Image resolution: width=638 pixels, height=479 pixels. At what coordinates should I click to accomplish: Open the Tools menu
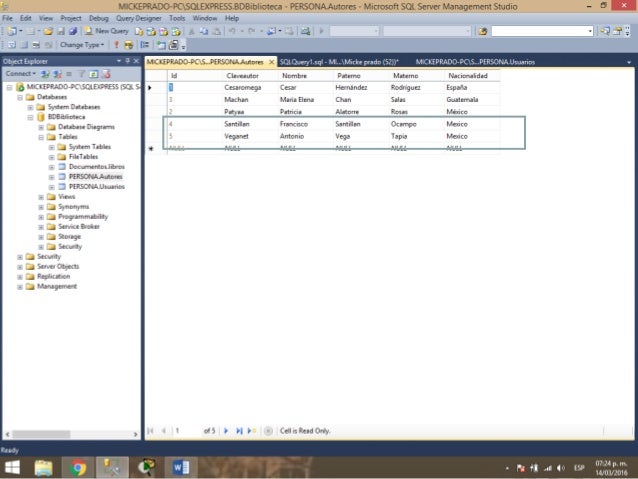click(177, 18)
